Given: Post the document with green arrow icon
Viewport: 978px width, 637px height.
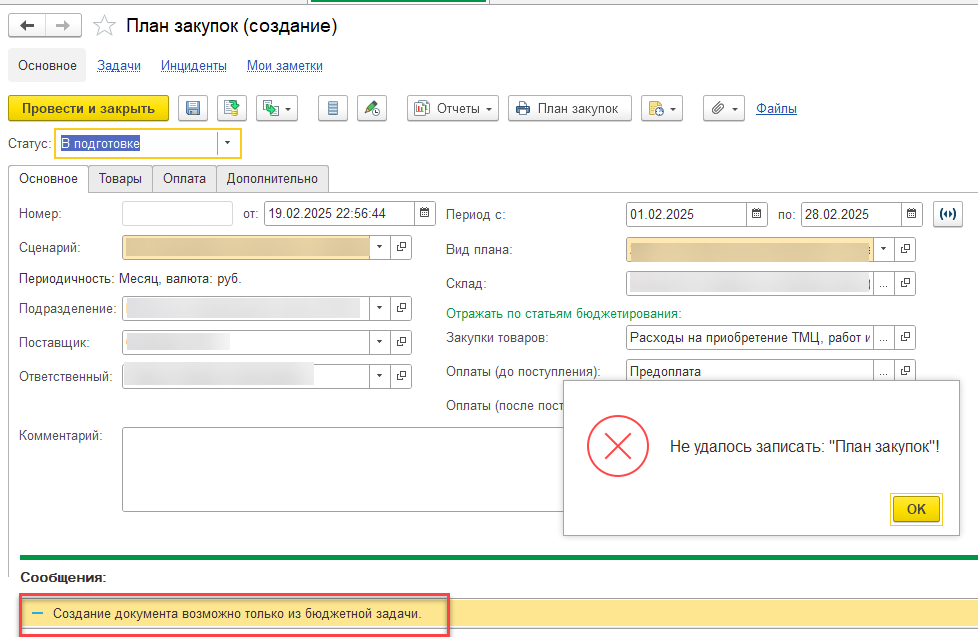Looking at the screenshot, I should 232,109.
